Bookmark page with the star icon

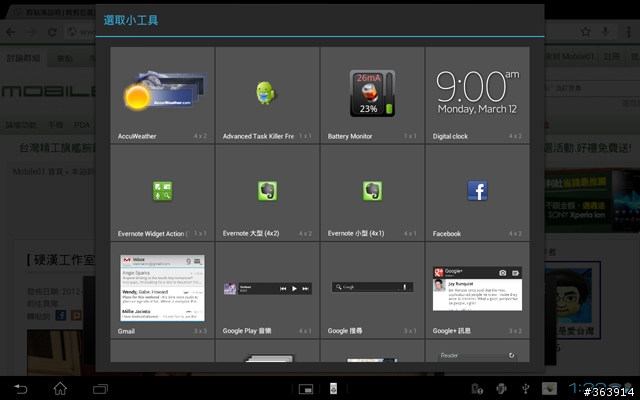[586, 32]
